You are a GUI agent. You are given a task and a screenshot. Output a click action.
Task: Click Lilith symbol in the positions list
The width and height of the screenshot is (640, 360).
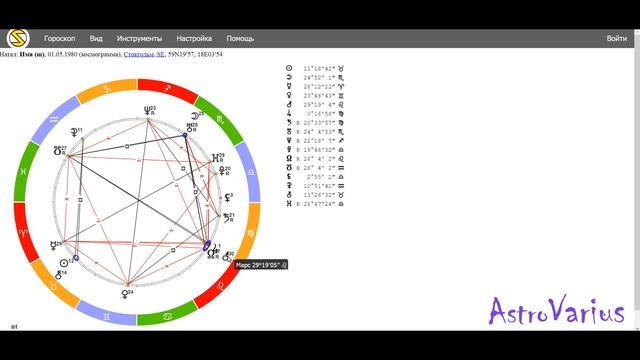pyautogui.click(x=289, y=176)
